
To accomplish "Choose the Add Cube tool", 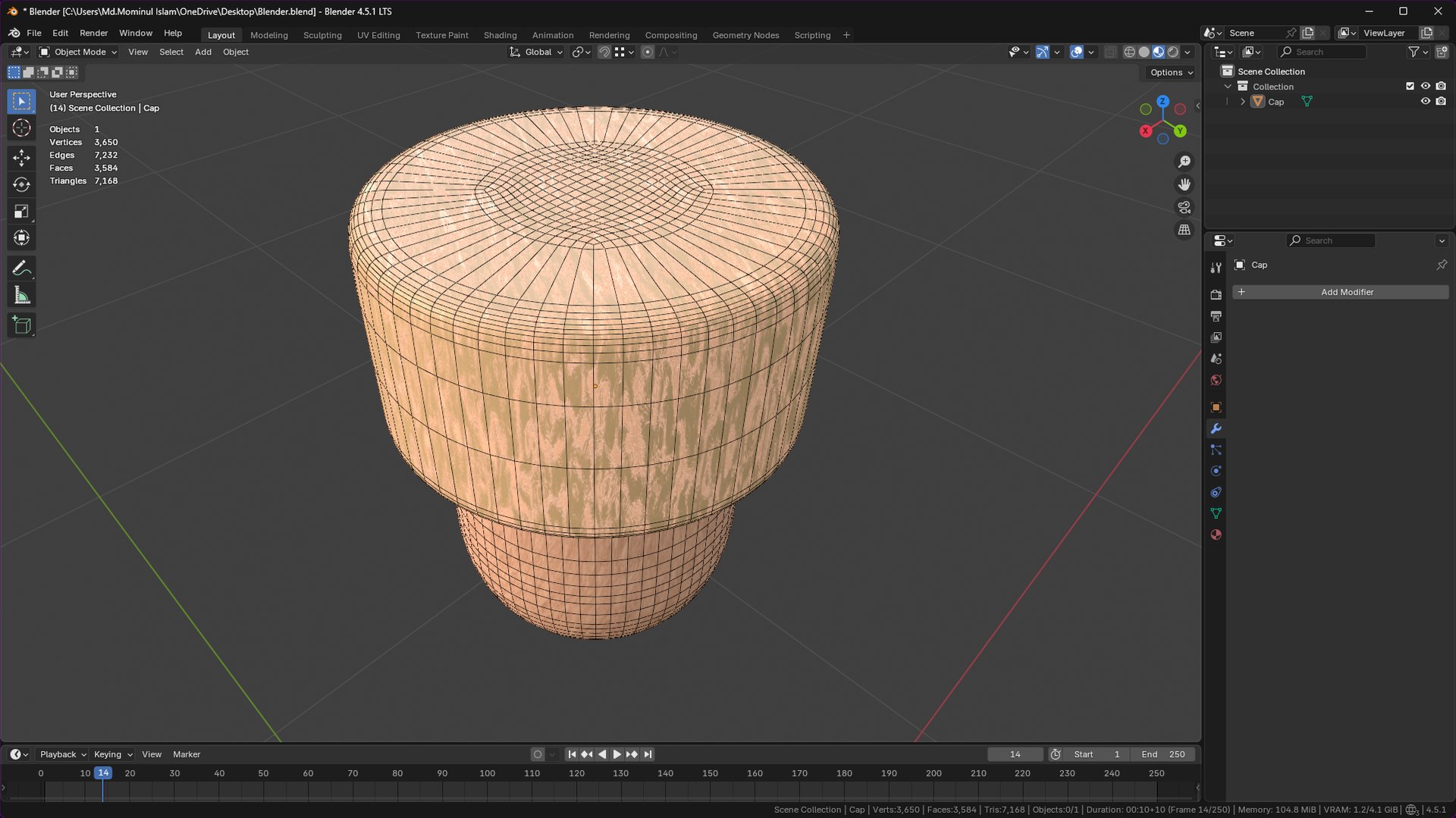I will tap(21, 325).
